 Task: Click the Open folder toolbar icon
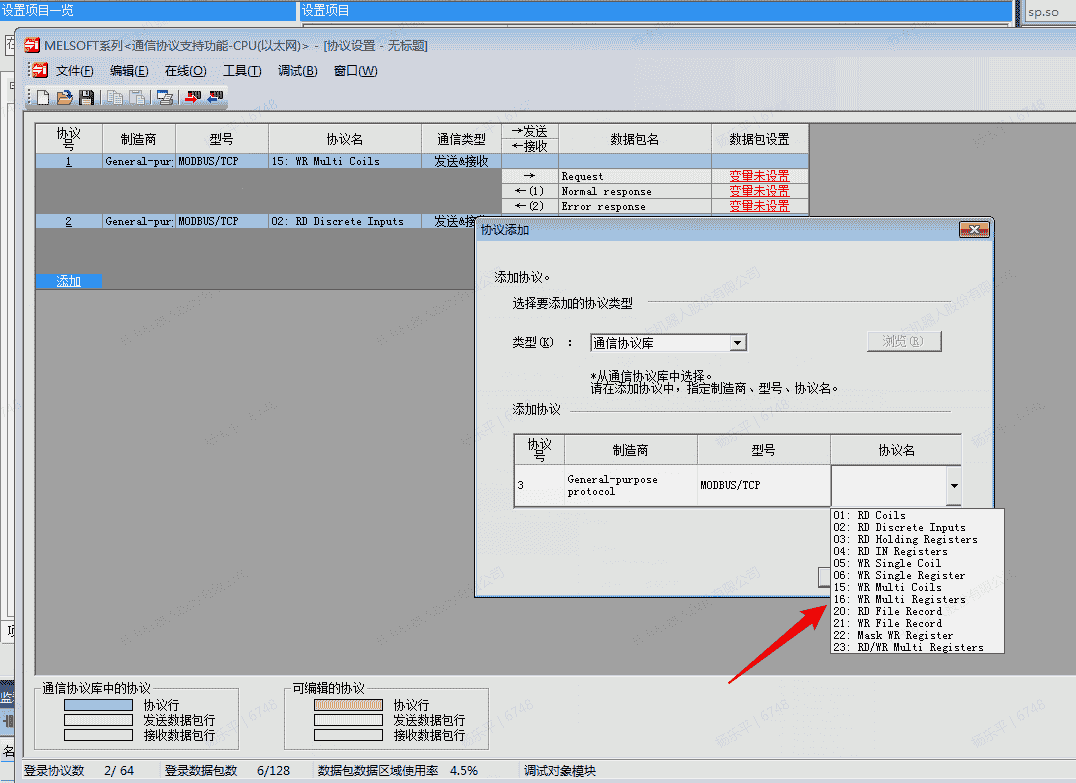click(x=65, y=97)
